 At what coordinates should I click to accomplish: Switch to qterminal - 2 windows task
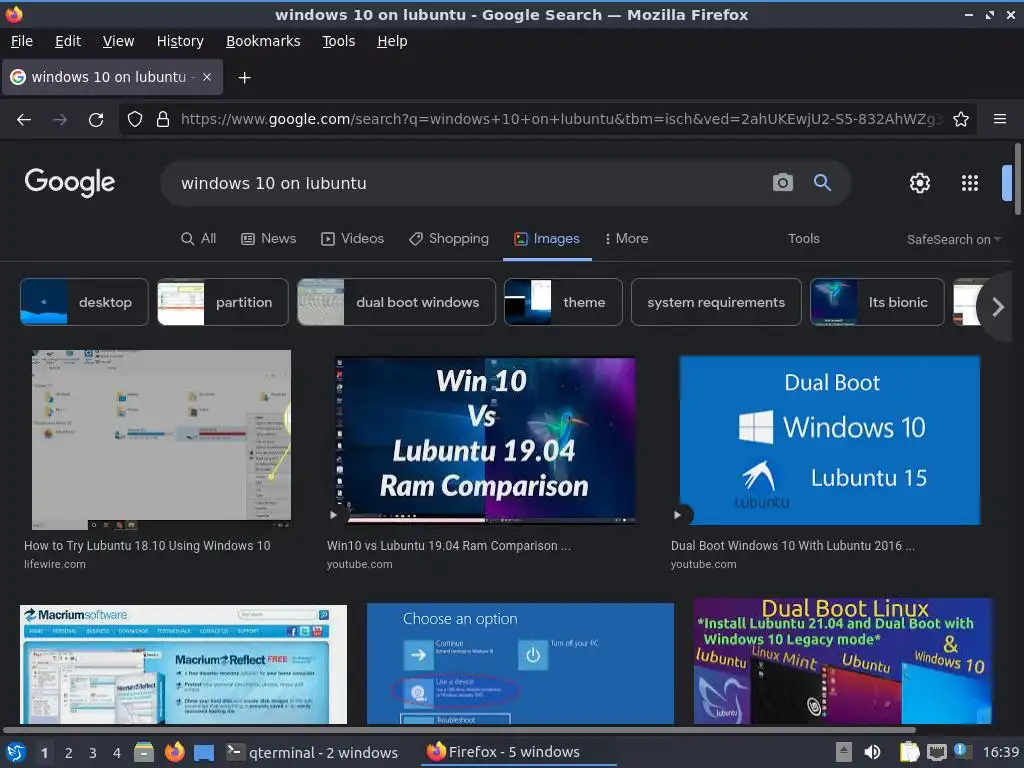(312, 753)
